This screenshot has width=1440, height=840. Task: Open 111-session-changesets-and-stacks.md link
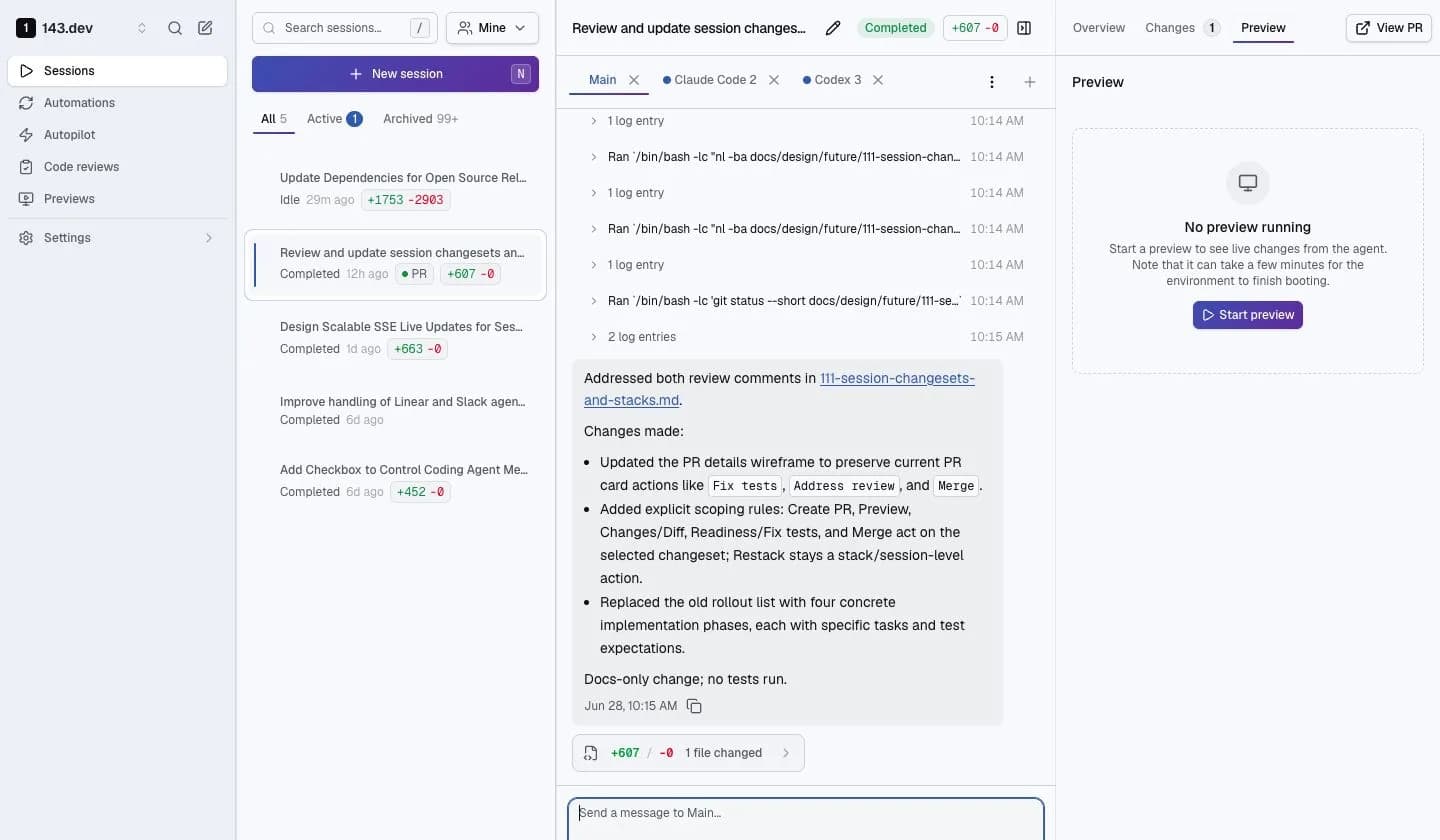click(897, 378)
